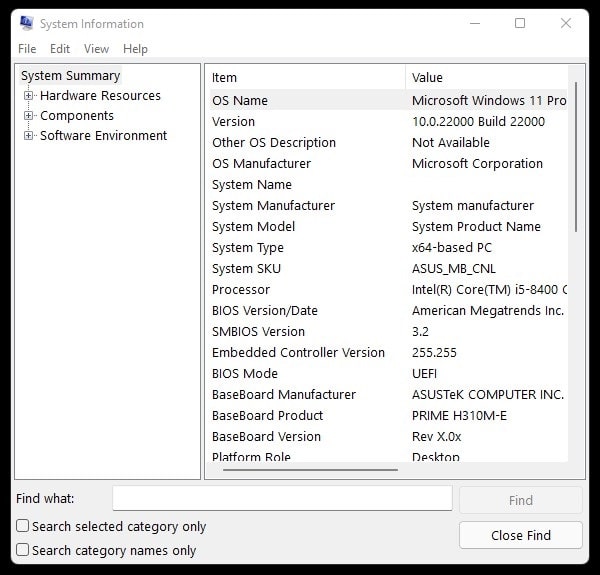Click the System Product Name value
The height and width of the screenshot is (575, 600).
tap(476, 226)
